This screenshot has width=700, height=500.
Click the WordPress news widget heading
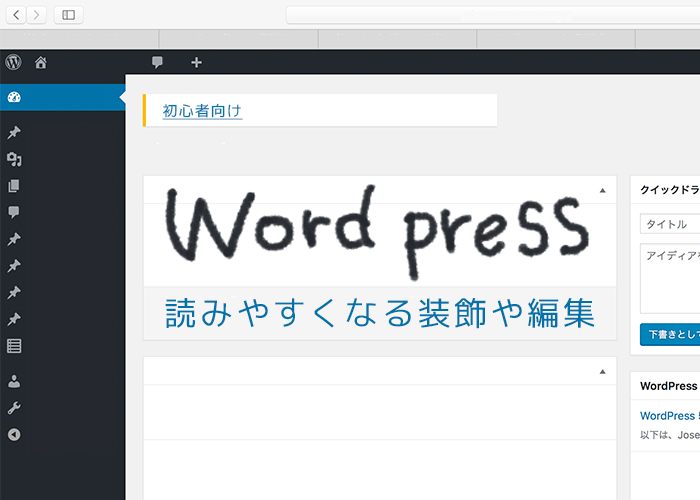tap(669, 386)
